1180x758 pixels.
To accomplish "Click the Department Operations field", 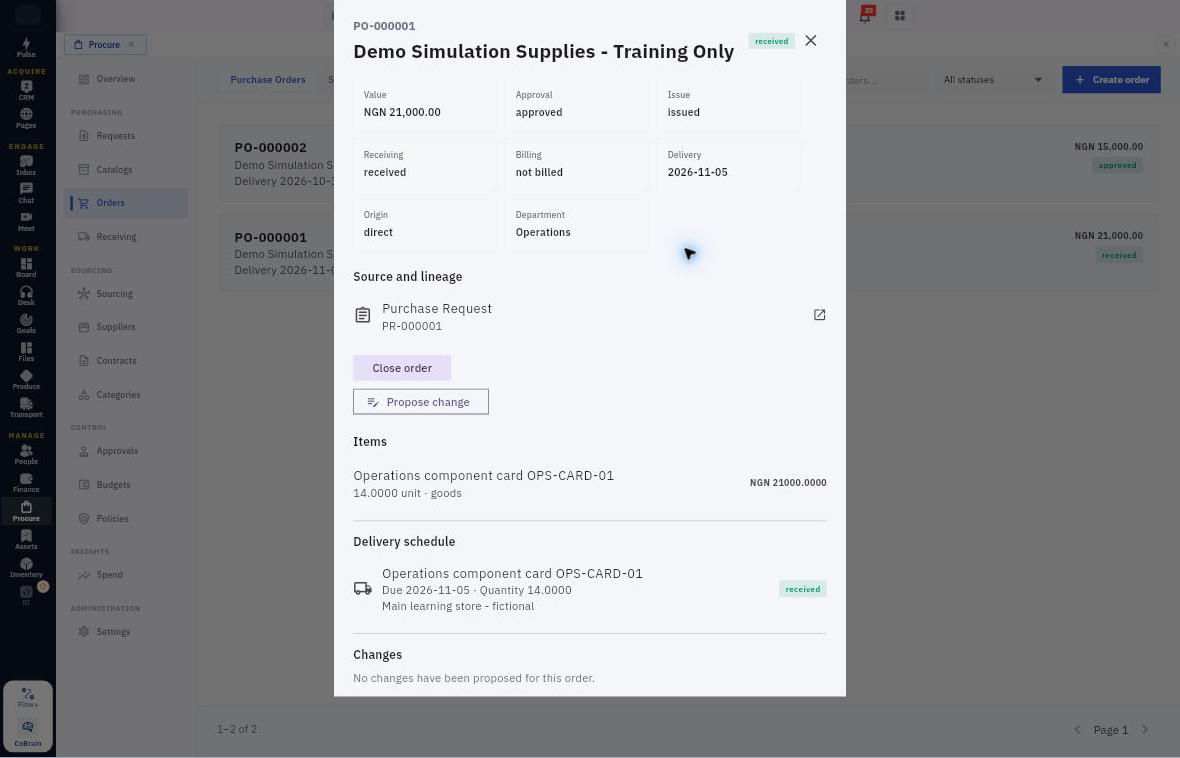I will point(576,225).
